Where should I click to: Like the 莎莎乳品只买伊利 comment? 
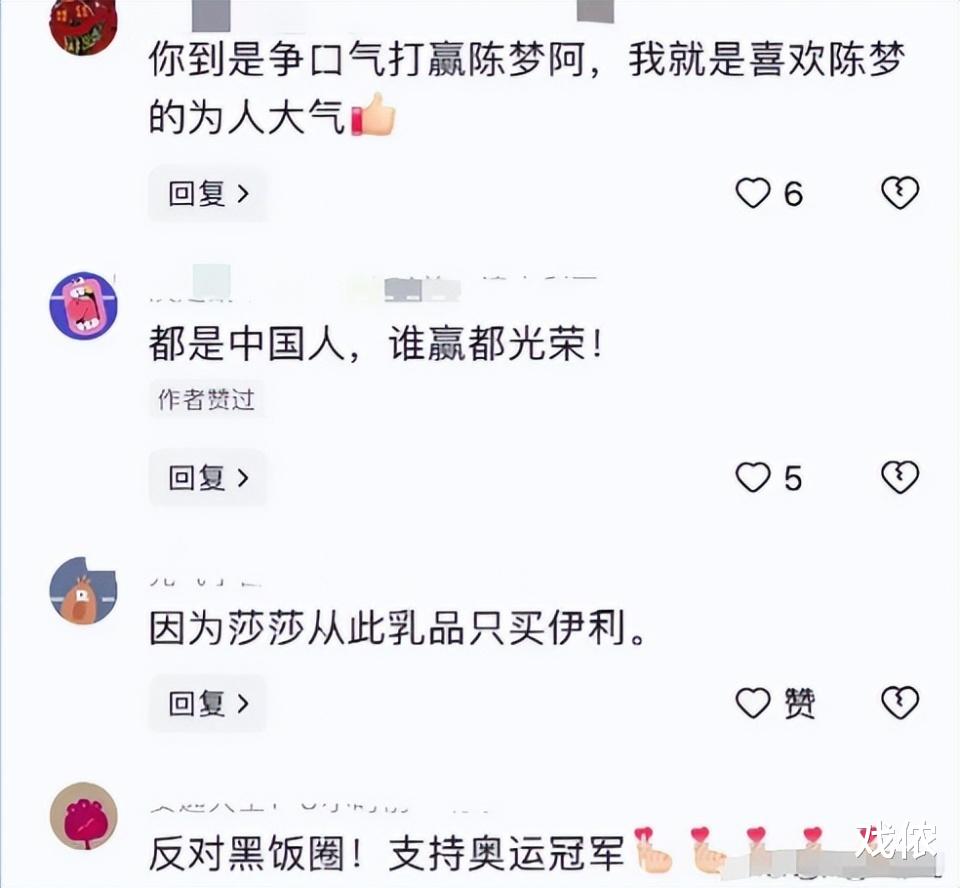752,703
